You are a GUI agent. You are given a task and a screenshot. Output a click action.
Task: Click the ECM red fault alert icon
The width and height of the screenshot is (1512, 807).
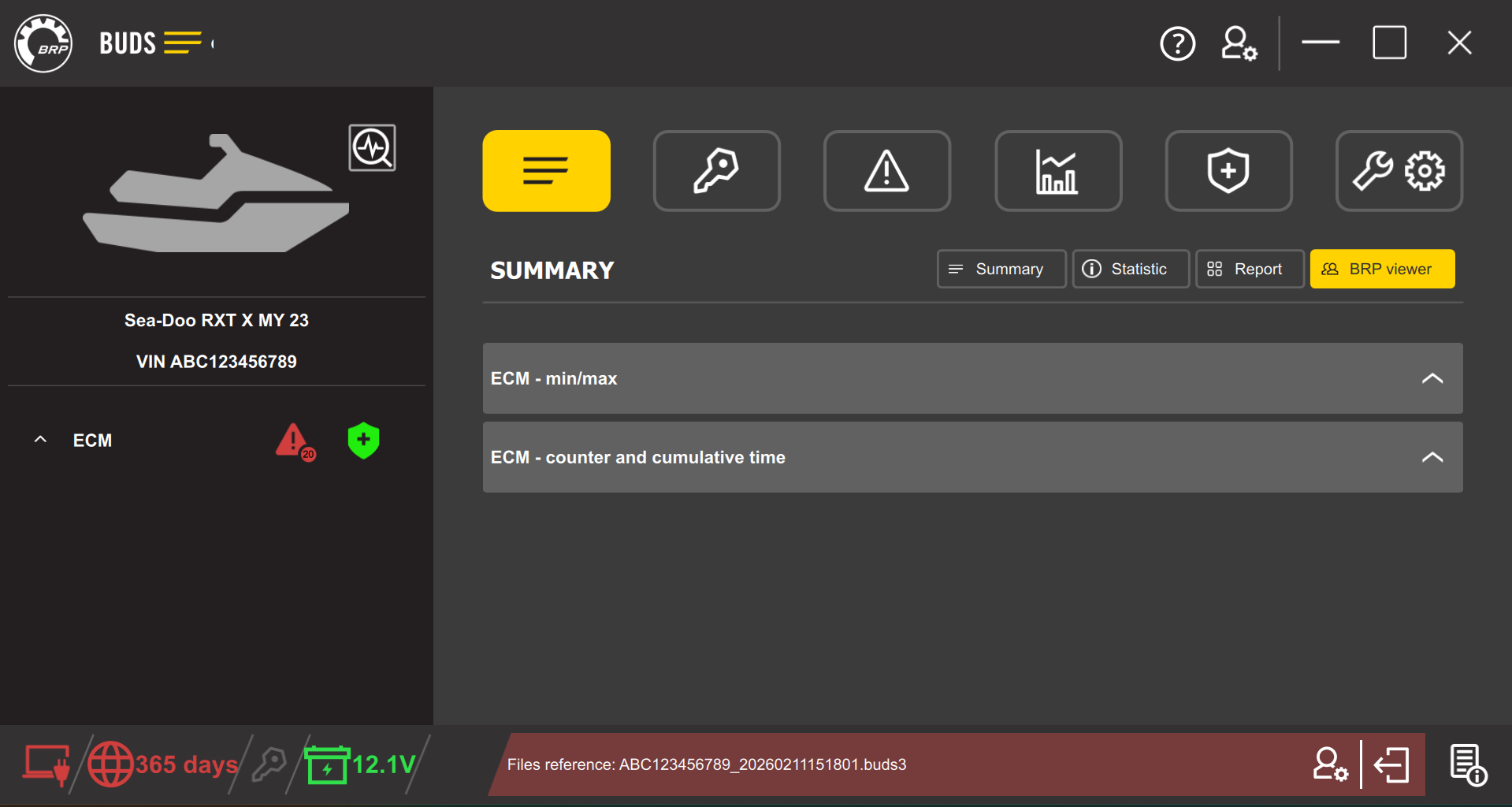tap(294, 441)
